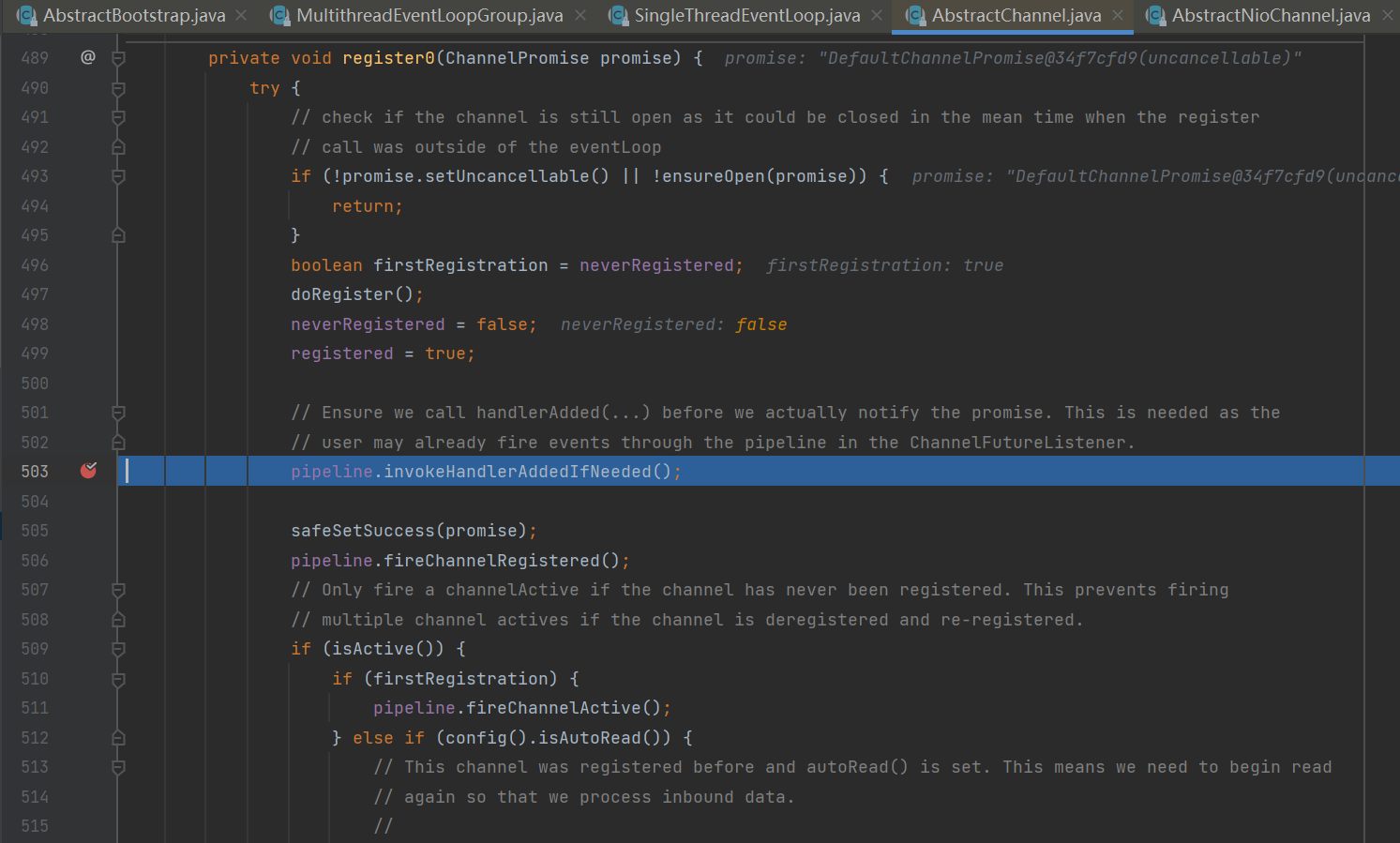The height and width of the screenshot is (843, 1400).
Task: Click the @ gutter icon on line 489
Action: tap(88, 57)
